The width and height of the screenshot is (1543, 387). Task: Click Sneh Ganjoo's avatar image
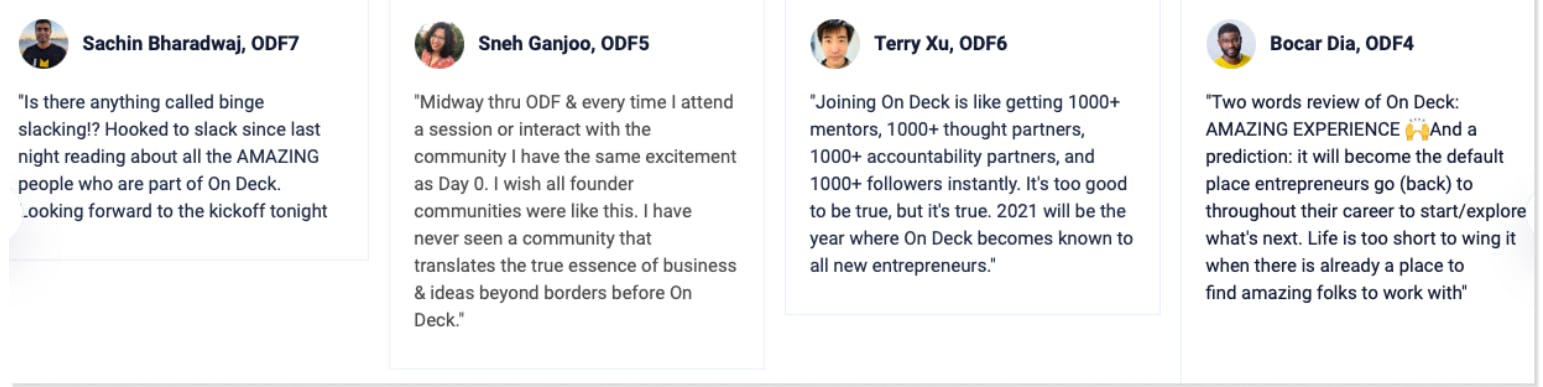(x=439, y=44)
